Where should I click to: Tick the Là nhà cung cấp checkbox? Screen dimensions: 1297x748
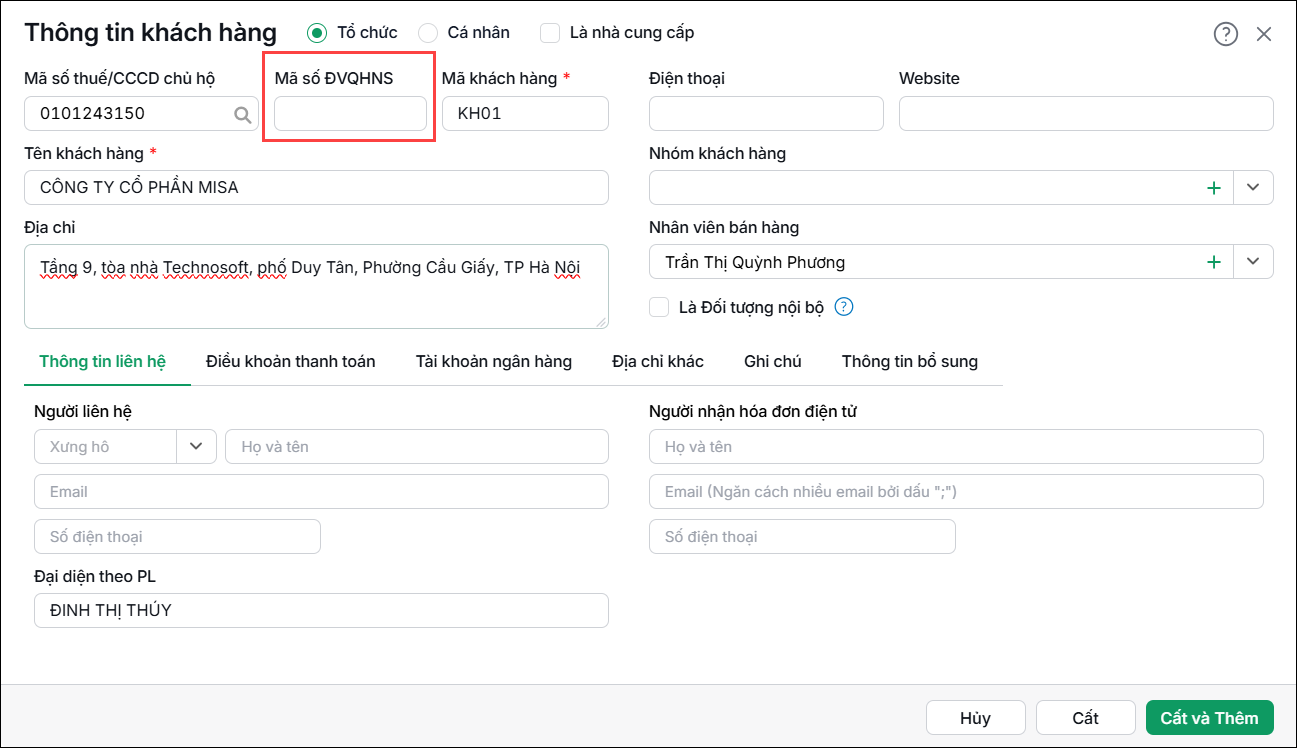coord(550,33)
